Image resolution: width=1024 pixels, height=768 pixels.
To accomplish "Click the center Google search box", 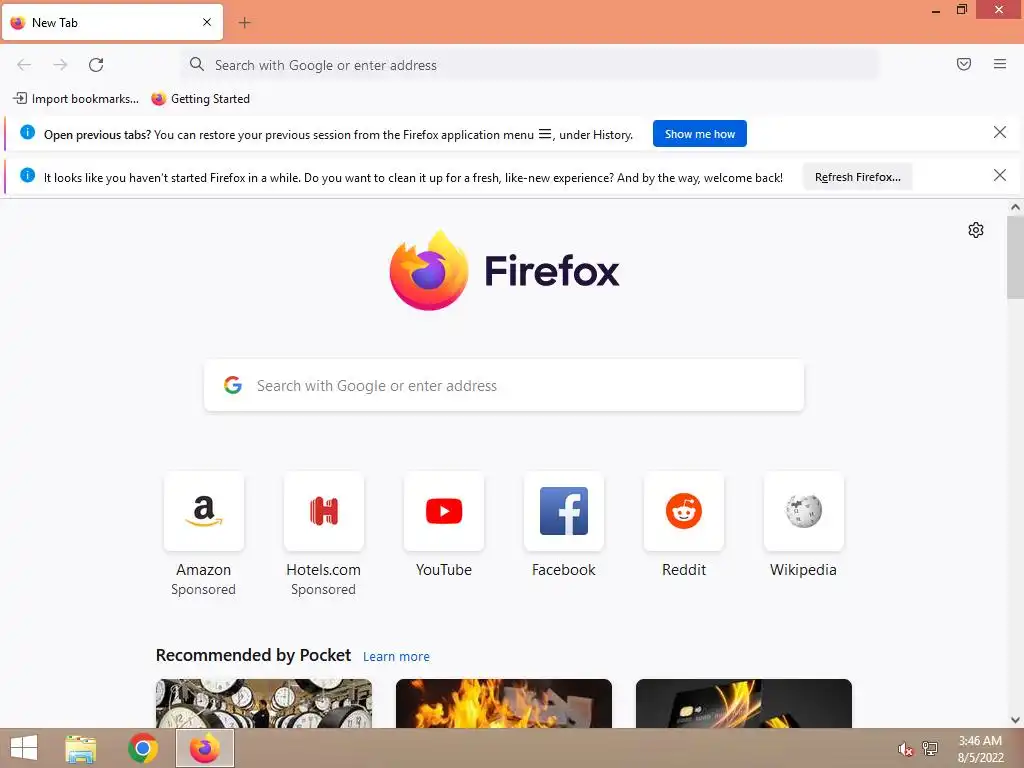I will pos(504,385).
